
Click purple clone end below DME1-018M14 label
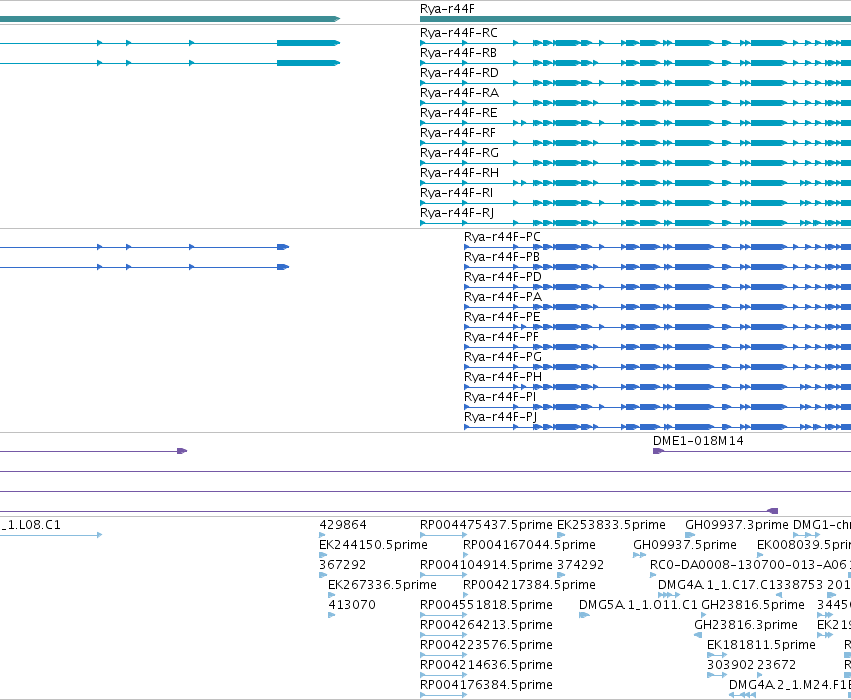pyautogui.click(x=659, y=451)
